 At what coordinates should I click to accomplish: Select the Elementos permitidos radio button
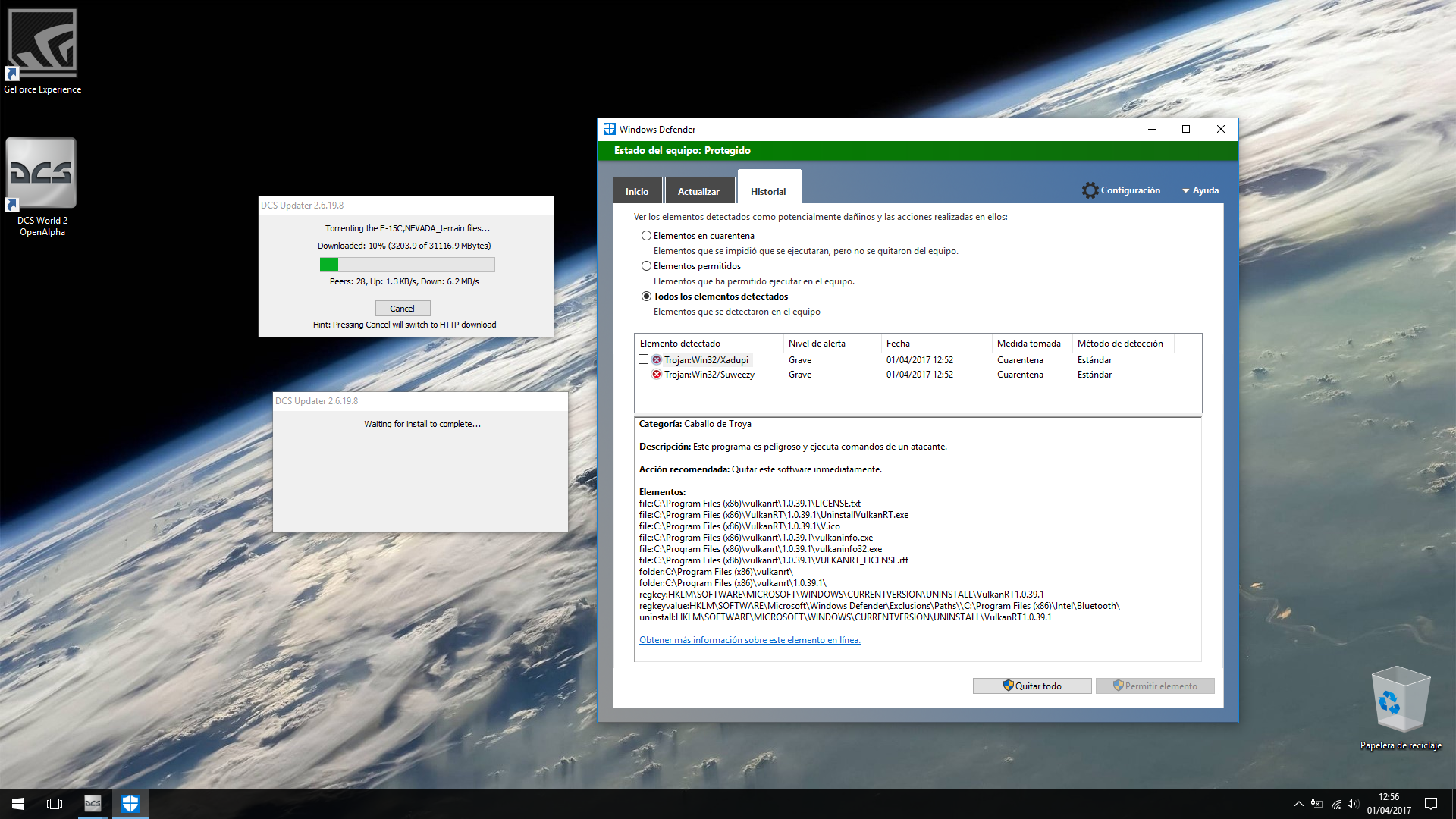tap(646, 266)
